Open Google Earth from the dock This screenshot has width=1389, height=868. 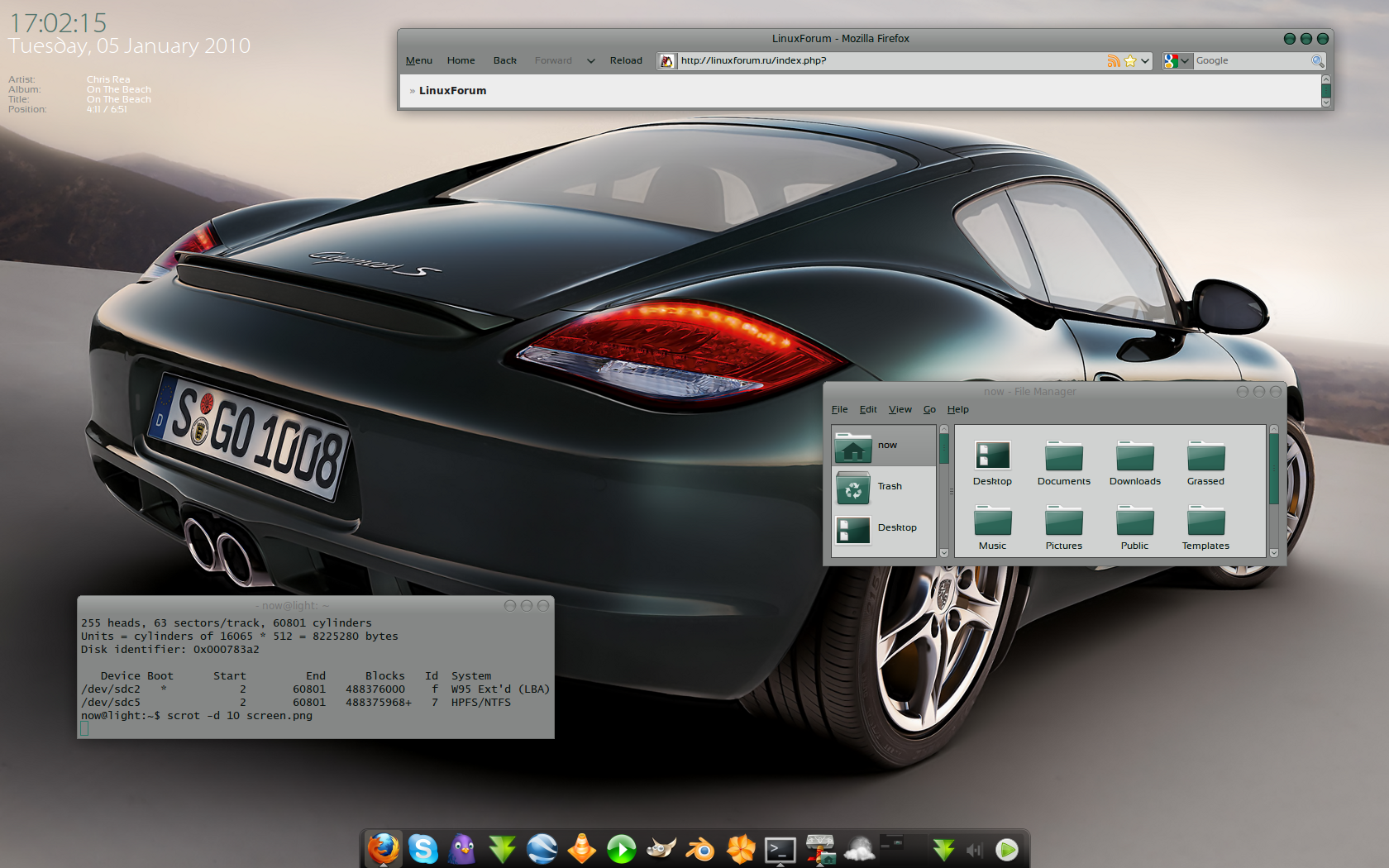pos(542,849)
